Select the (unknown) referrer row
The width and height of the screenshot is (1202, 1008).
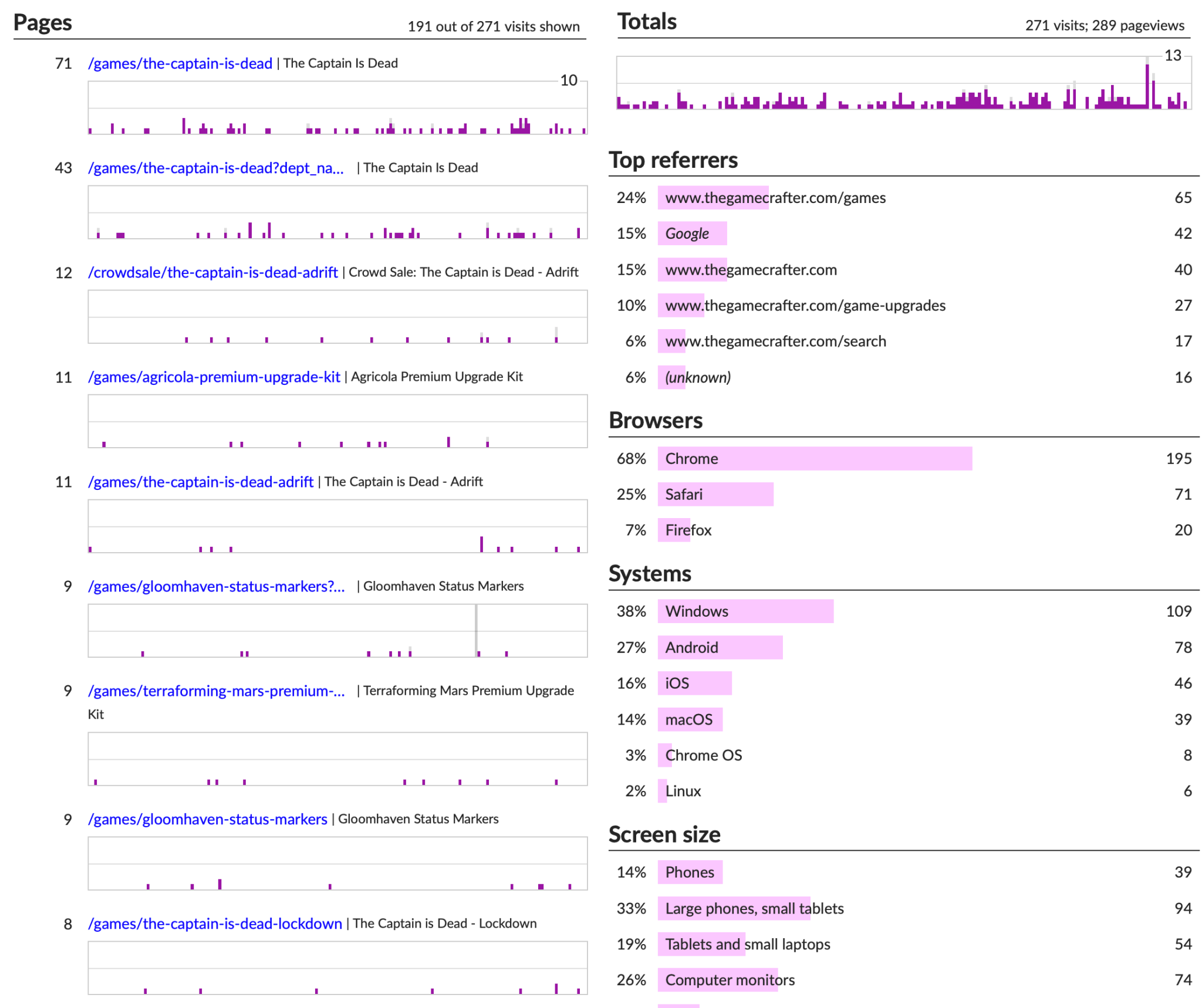click(x=697, y=377)
